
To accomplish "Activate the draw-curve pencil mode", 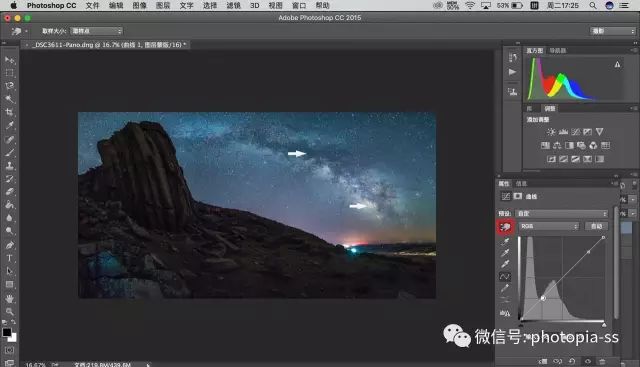I will coord(505,288).
